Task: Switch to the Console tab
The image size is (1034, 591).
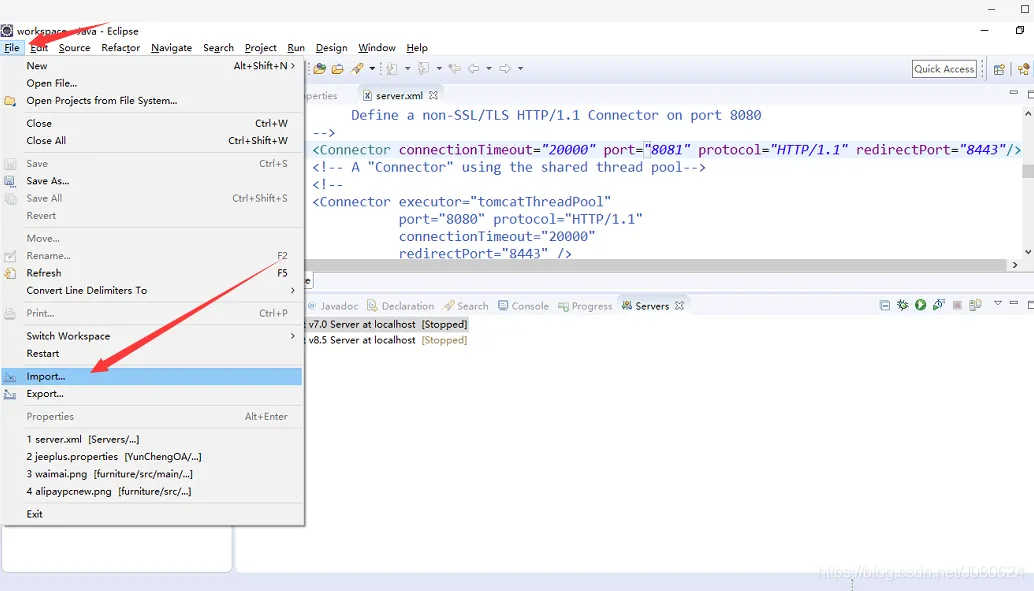Action: pos(524,306)
